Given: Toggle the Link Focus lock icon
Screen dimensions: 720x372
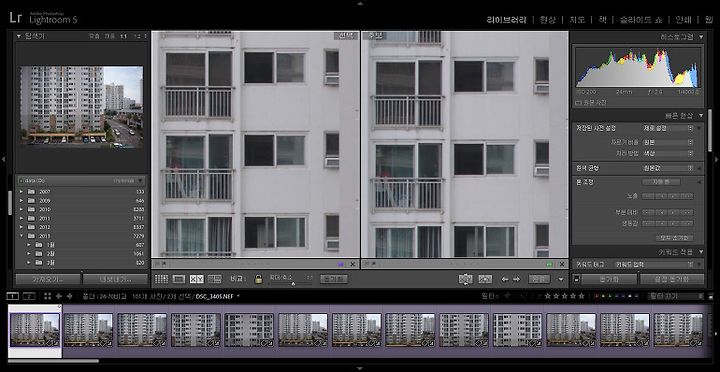Looking at the screenshot, I should [259, 279].
